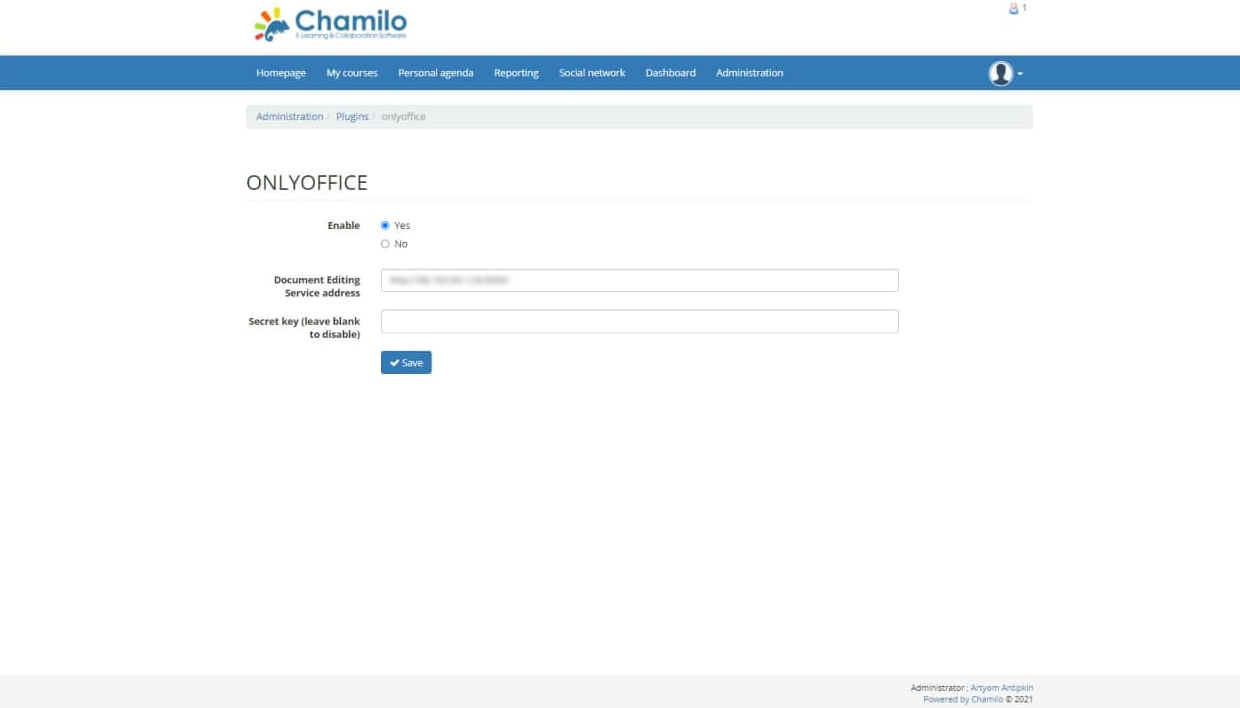
Task: Click the online users icon in top right
Action: coord(1014,7)
